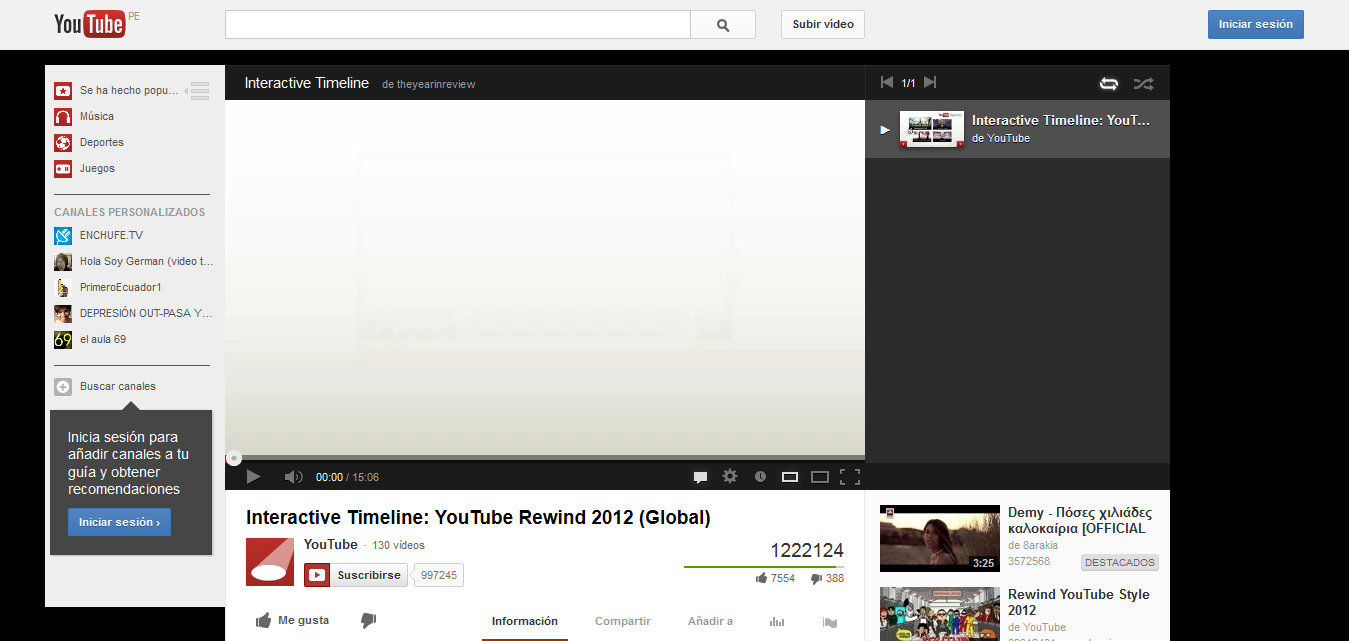The width and height of the screenshot is (1349, 641).
Task: Click the YouTube channel spotlight avatar
Action: (x=270, y=562)
